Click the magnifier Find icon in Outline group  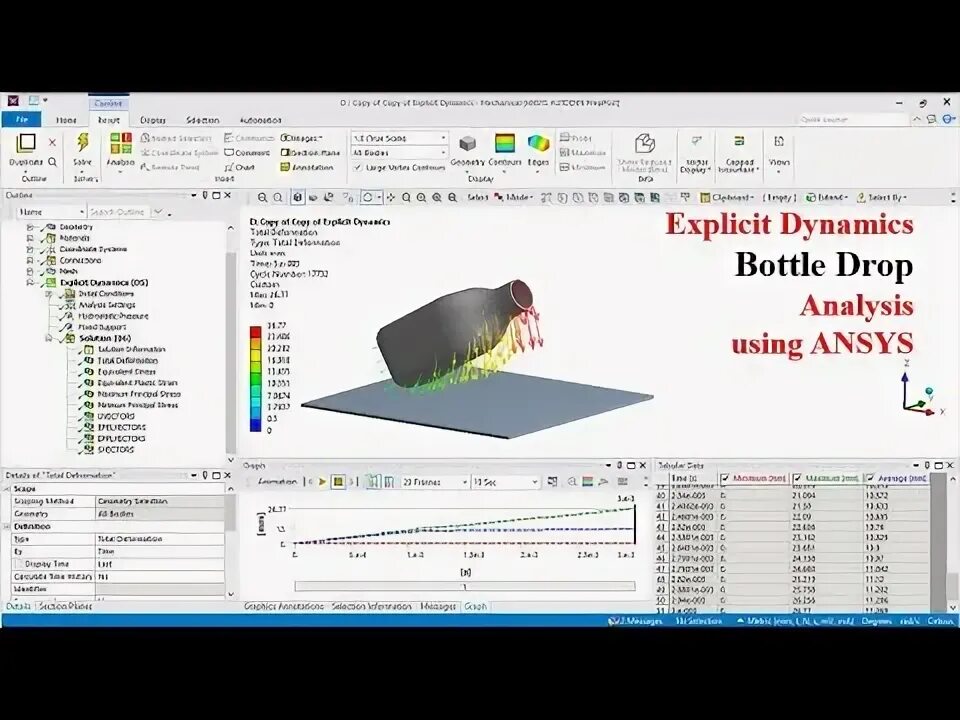[x=53, y=162]
